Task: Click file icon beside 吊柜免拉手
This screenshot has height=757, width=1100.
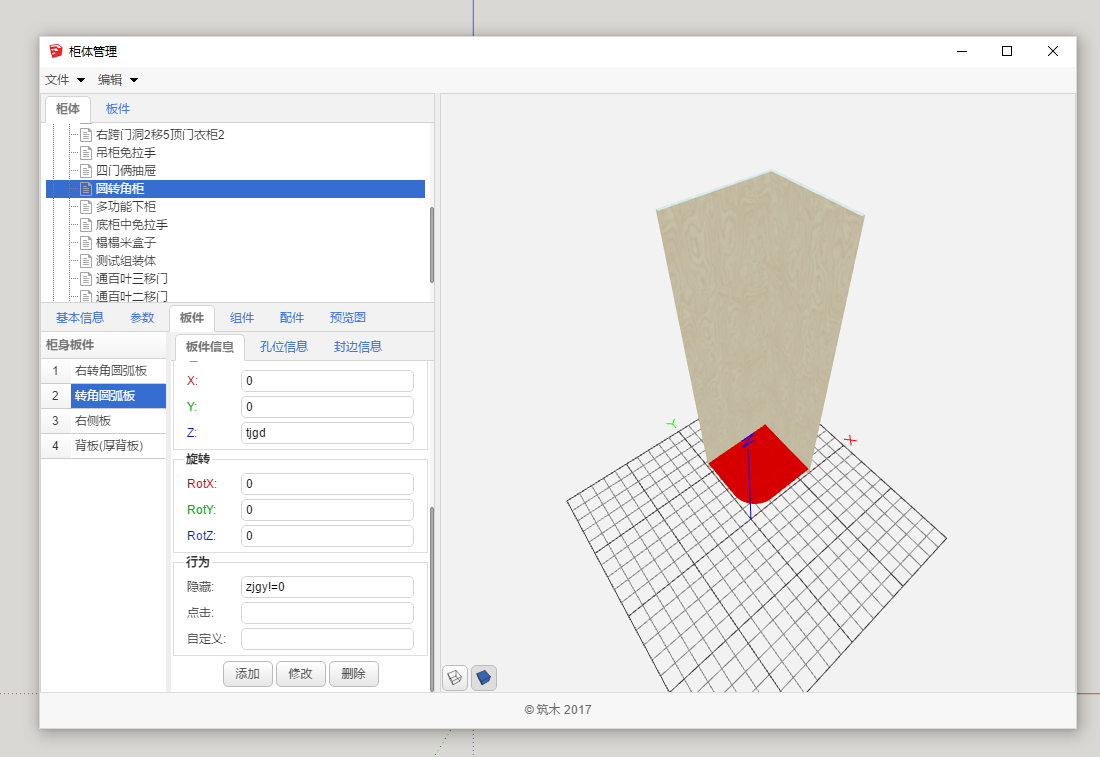Action: pos(86,153)
